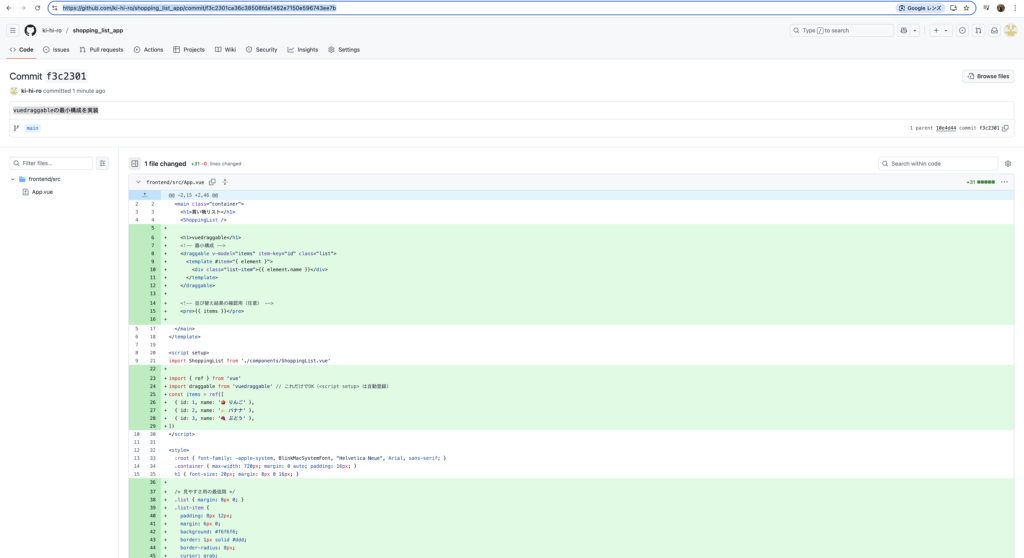Click the '1 file changed' text

click(x=165, y=163)
